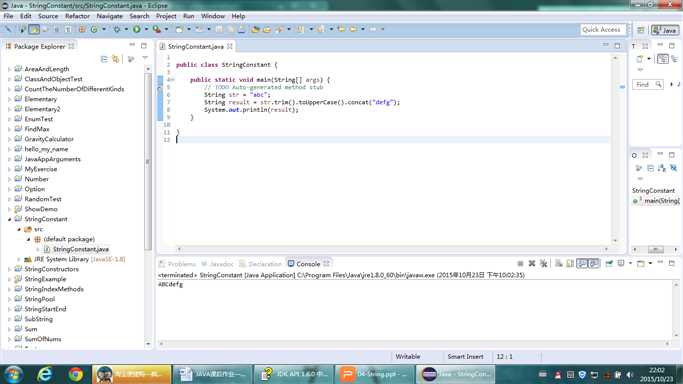Click the New Java Class green C icon
The width and height of the screenshot is (683, 384).
coord(94,29)
